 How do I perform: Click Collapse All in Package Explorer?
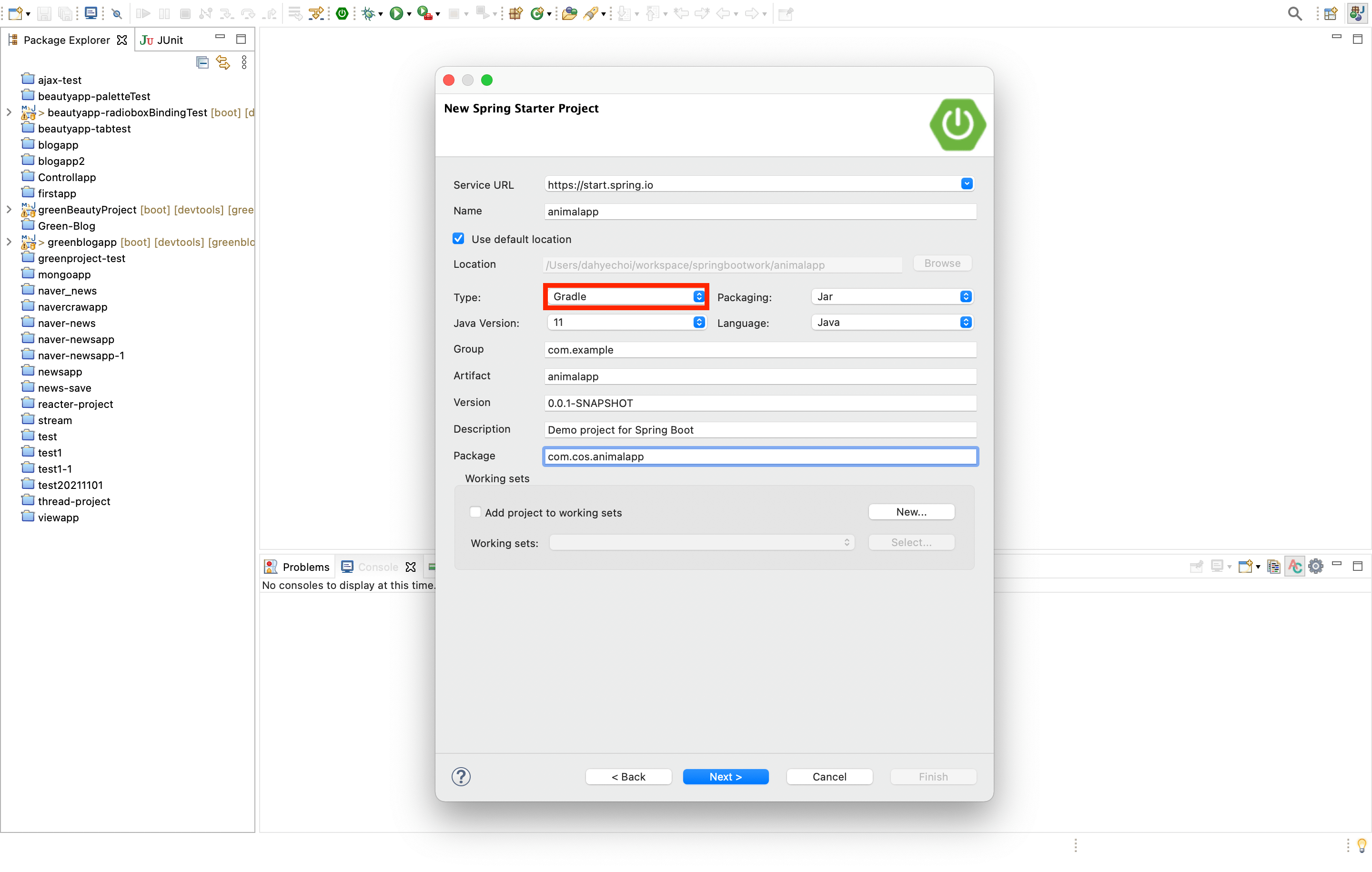[202, 62]
